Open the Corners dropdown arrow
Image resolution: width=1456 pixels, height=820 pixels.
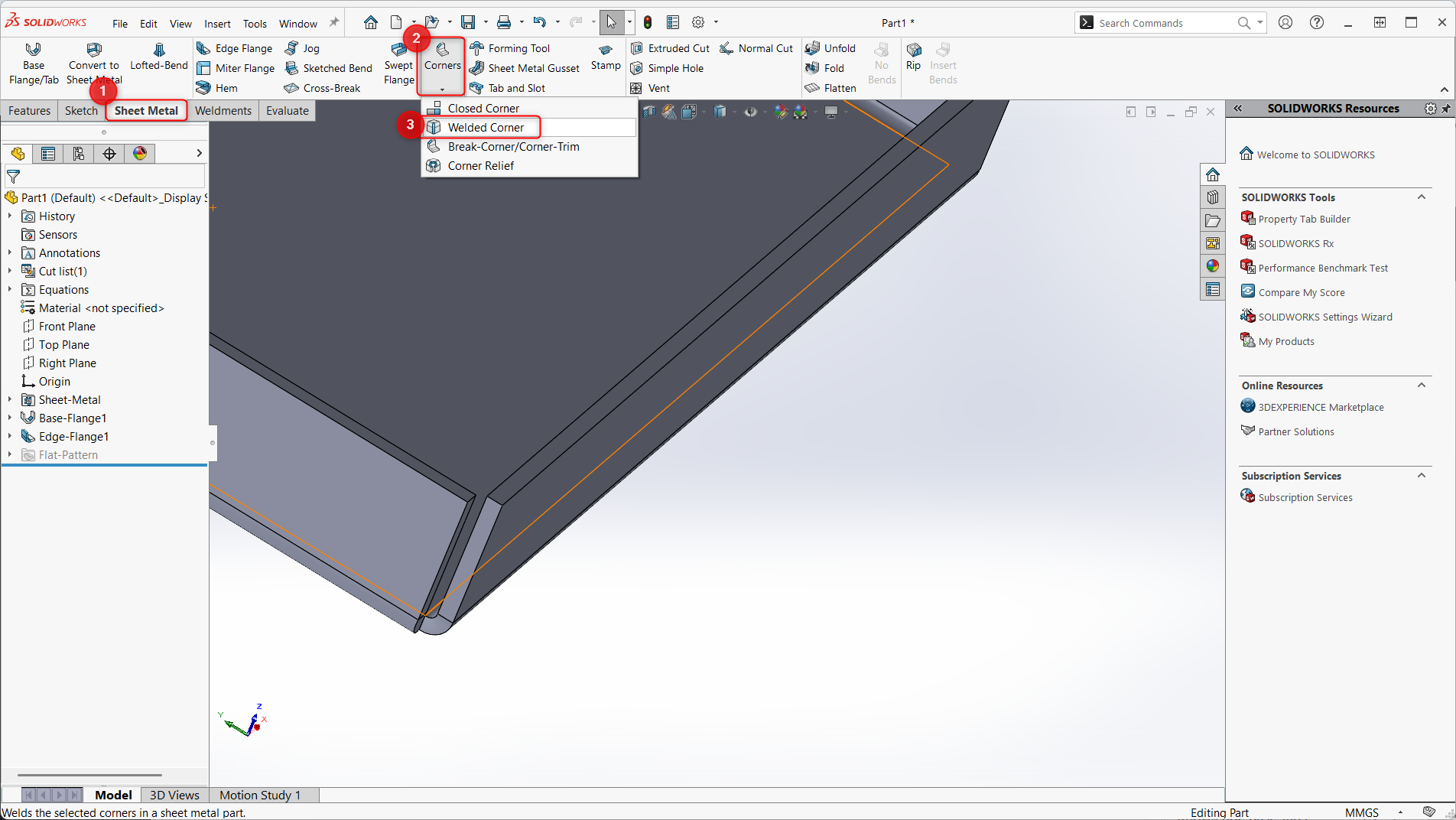click(x=442, y=89)
